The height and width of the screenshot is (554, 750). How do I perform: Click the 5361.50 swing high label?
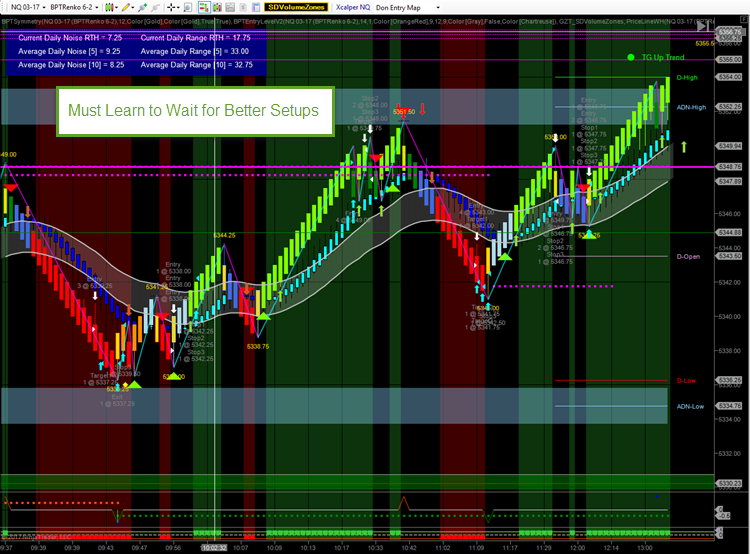point(404,111)
